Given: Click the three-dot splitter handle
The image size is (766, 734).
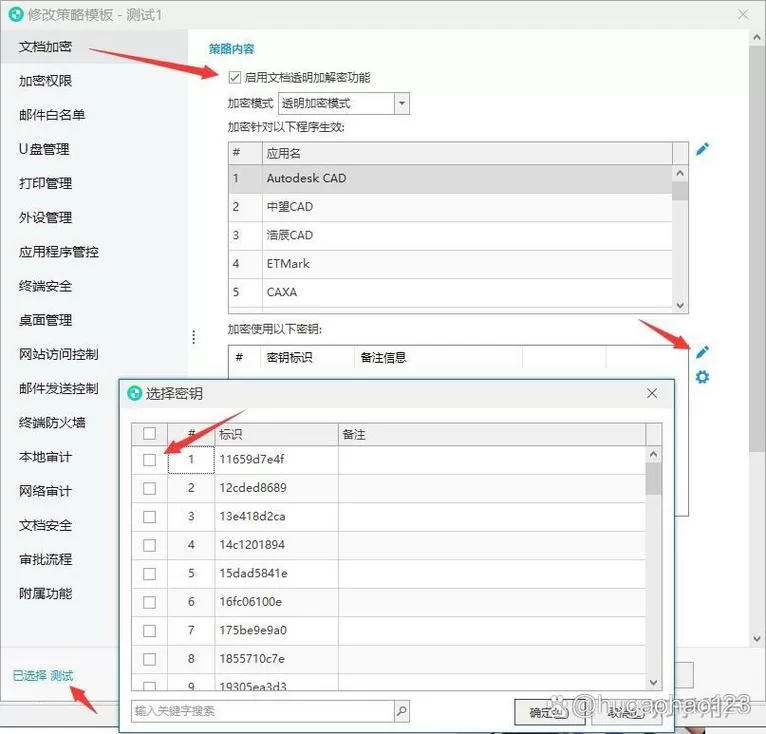Looking at the screenshot, I should pos(194,337).
